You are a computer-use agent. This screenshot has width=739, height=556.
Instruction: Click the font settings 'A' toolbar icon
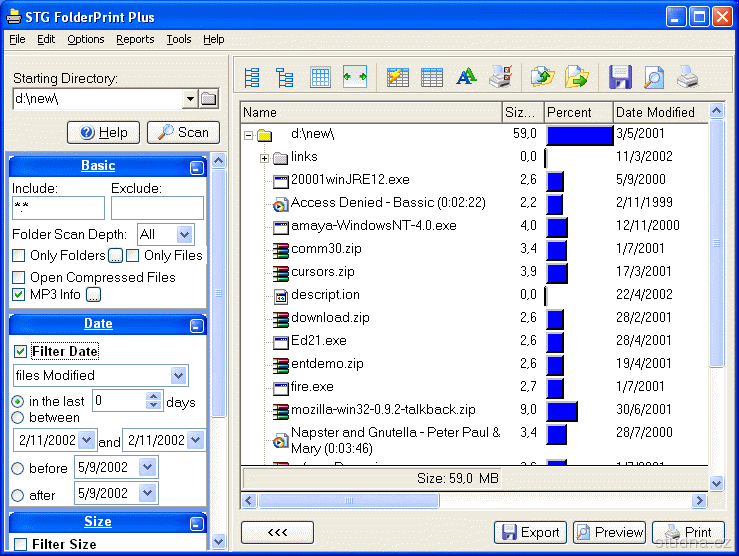pos(466,77)
